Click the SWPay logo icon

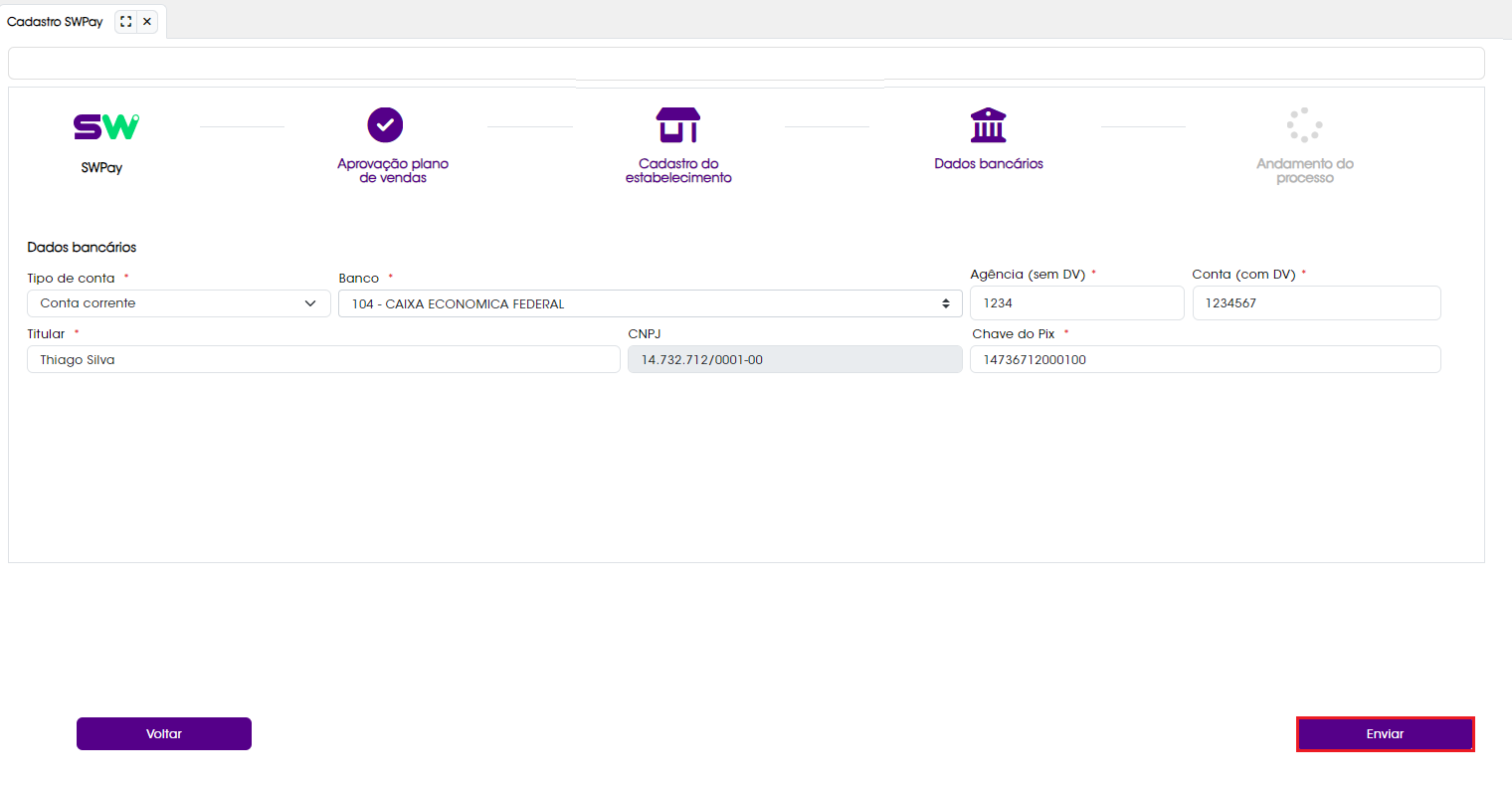[103, 125]
